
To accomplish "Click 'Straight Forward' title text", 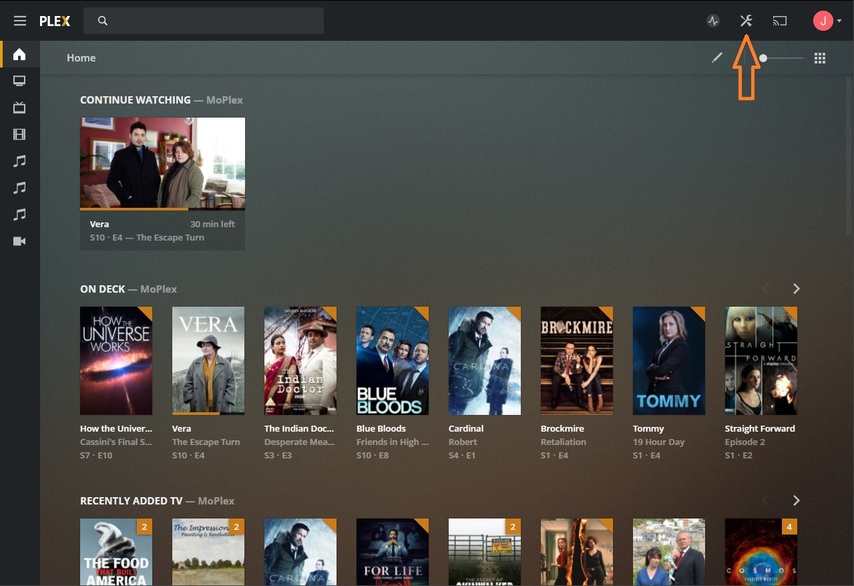I will pyautogui.click(x=760, y=429).
